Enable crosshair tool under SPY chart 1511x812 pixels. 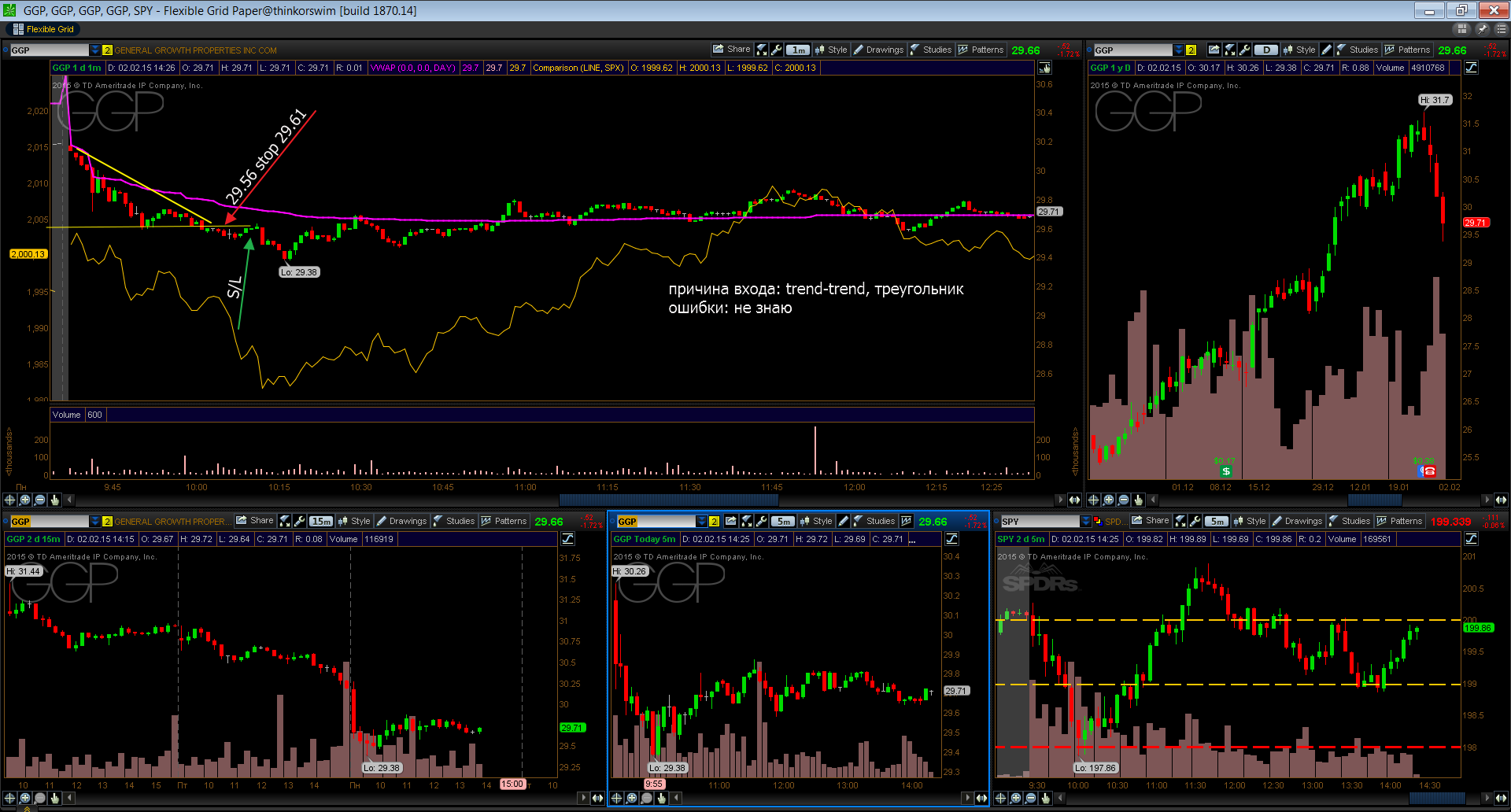tap(1000, 798)
